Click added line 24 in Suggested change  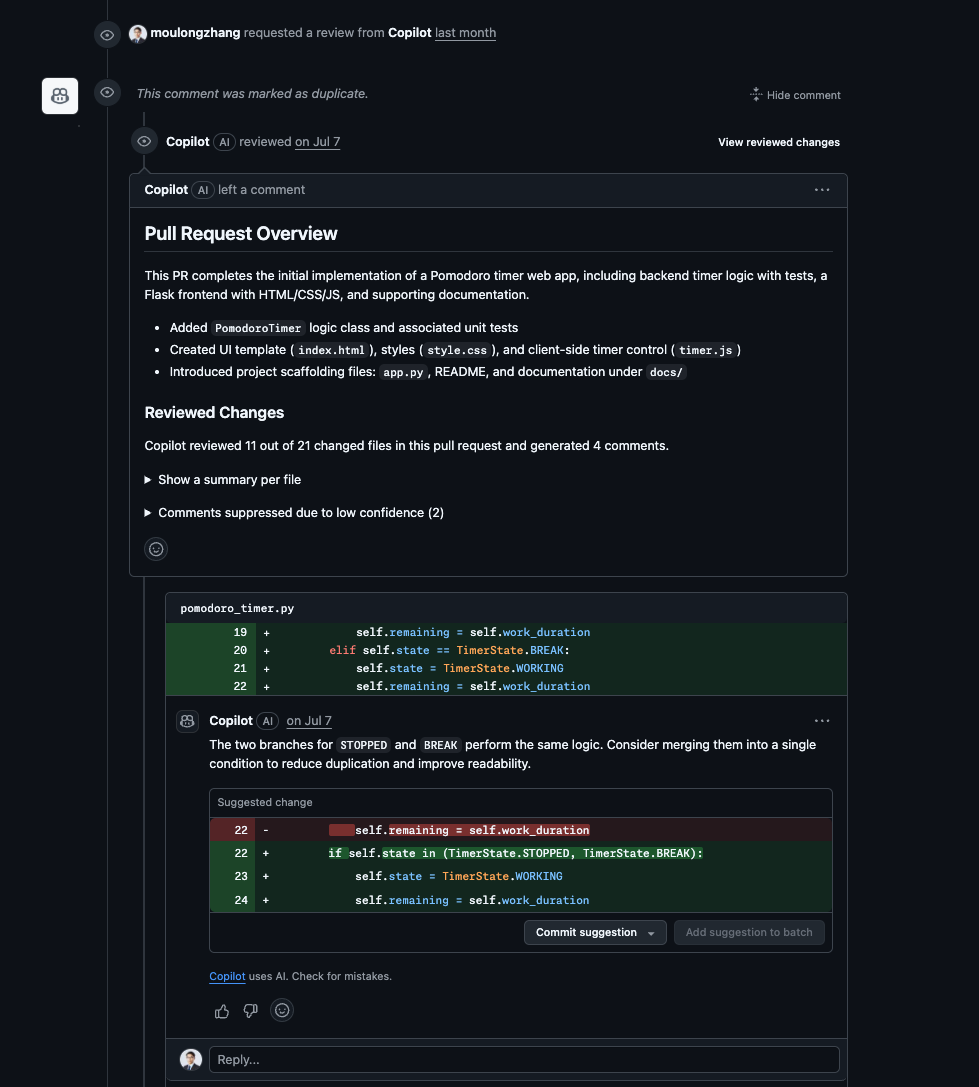coord(521,900)
